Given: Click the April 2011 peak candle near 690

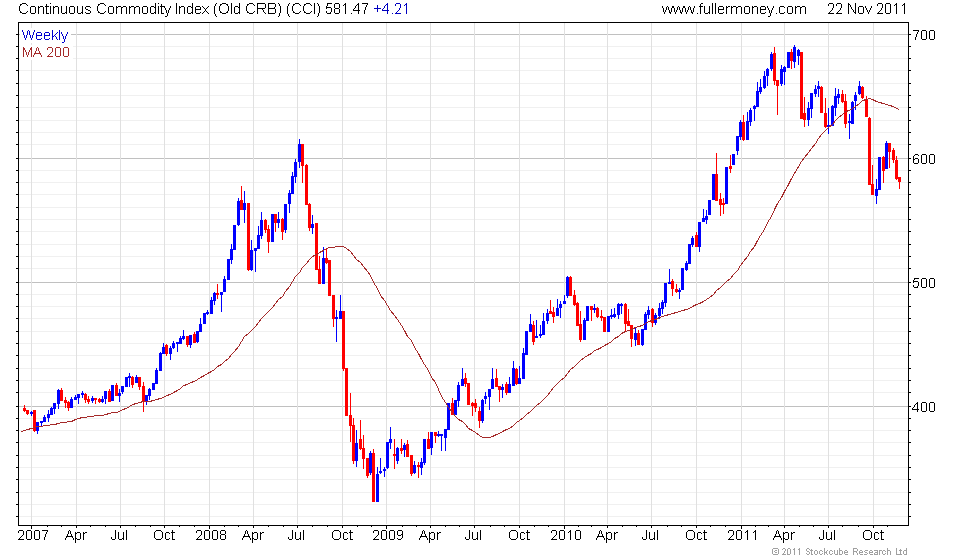Looking at the screenshot, I should click(x=795, y=55).
